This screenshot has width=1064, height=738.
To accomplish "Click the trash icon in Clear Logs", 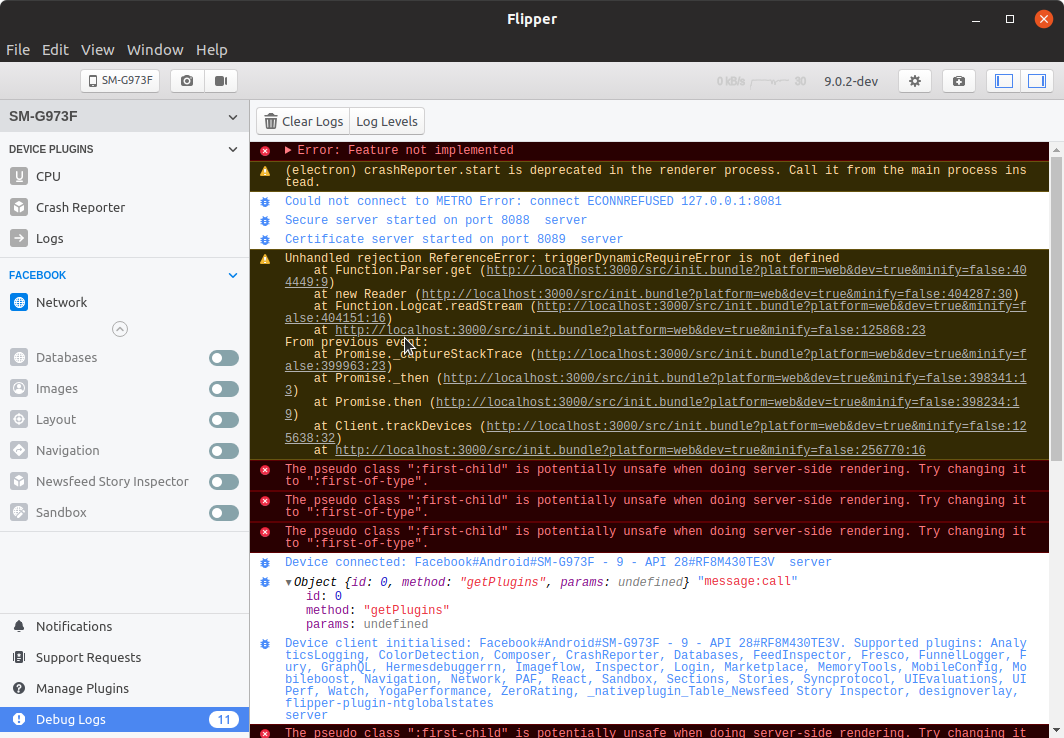I will (x=271, y=121).
